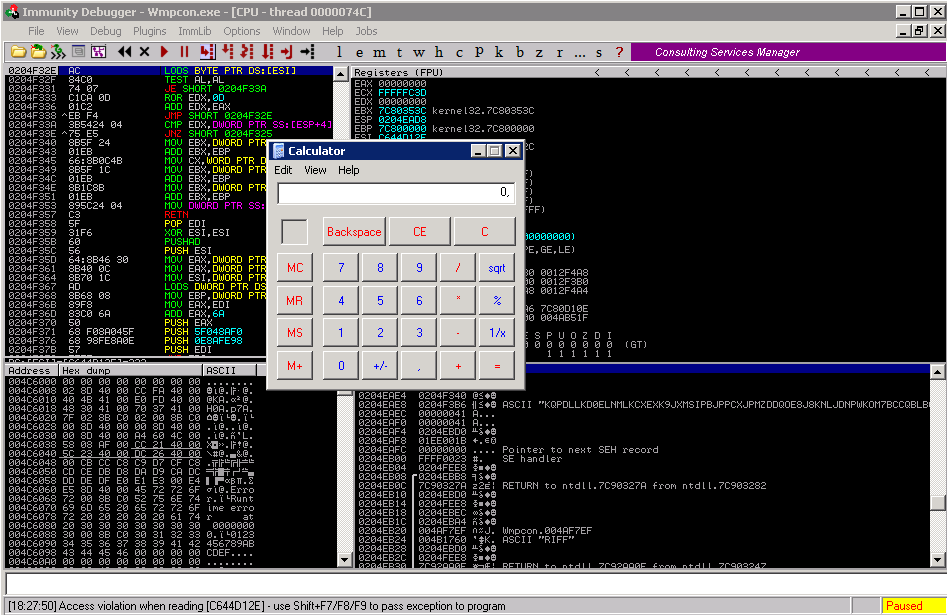Click the gray window list toolbar icon
Screen dimensions: 947x615
pos(79,52)
